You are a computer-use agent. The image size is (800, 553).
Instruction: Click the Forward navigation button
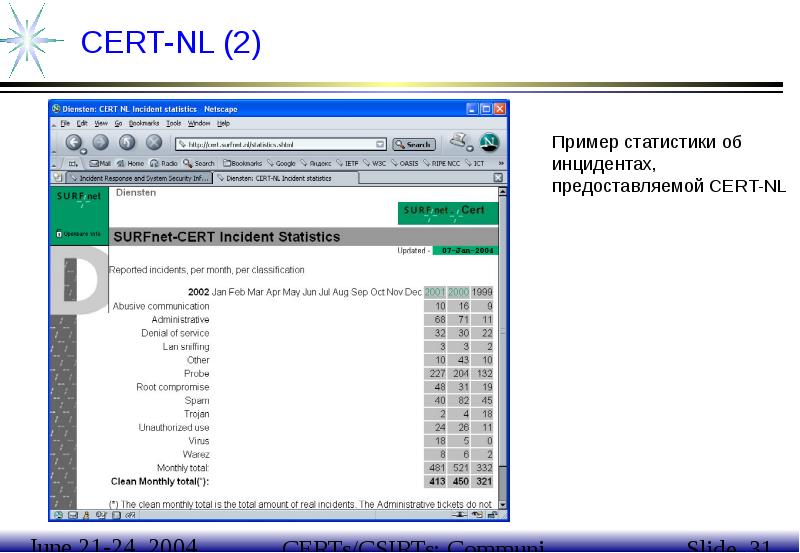101,142
